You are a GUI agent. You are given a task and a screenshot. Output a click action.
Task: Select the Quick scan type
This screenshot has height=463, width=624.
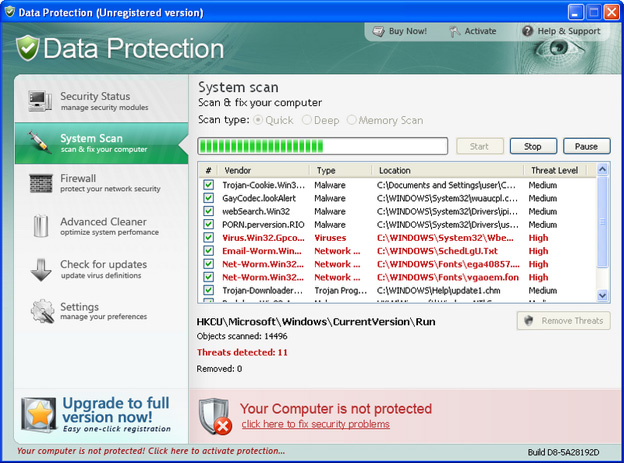click(x=258, y=120)
